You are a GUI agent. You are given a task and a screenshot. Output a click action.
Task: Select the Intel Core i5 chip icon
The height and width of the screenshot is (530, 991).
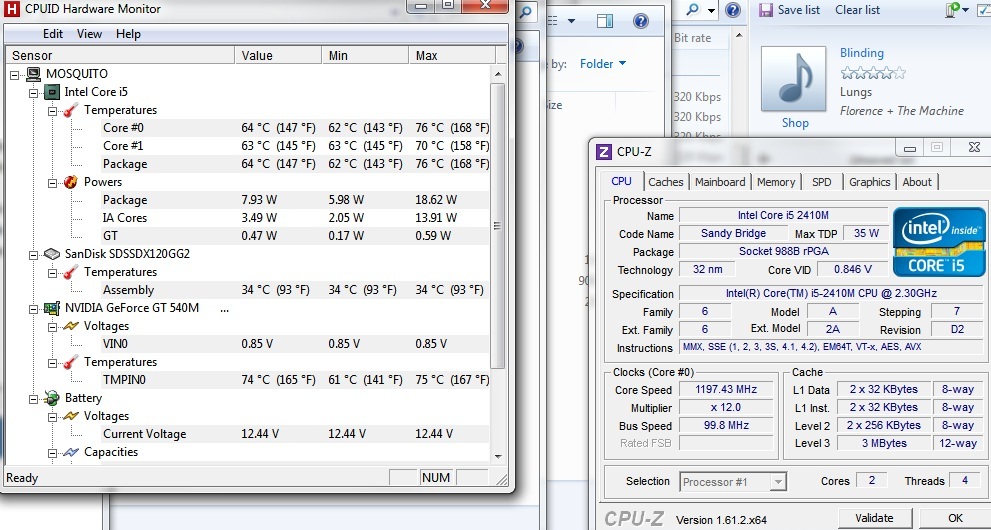[51, 92]
